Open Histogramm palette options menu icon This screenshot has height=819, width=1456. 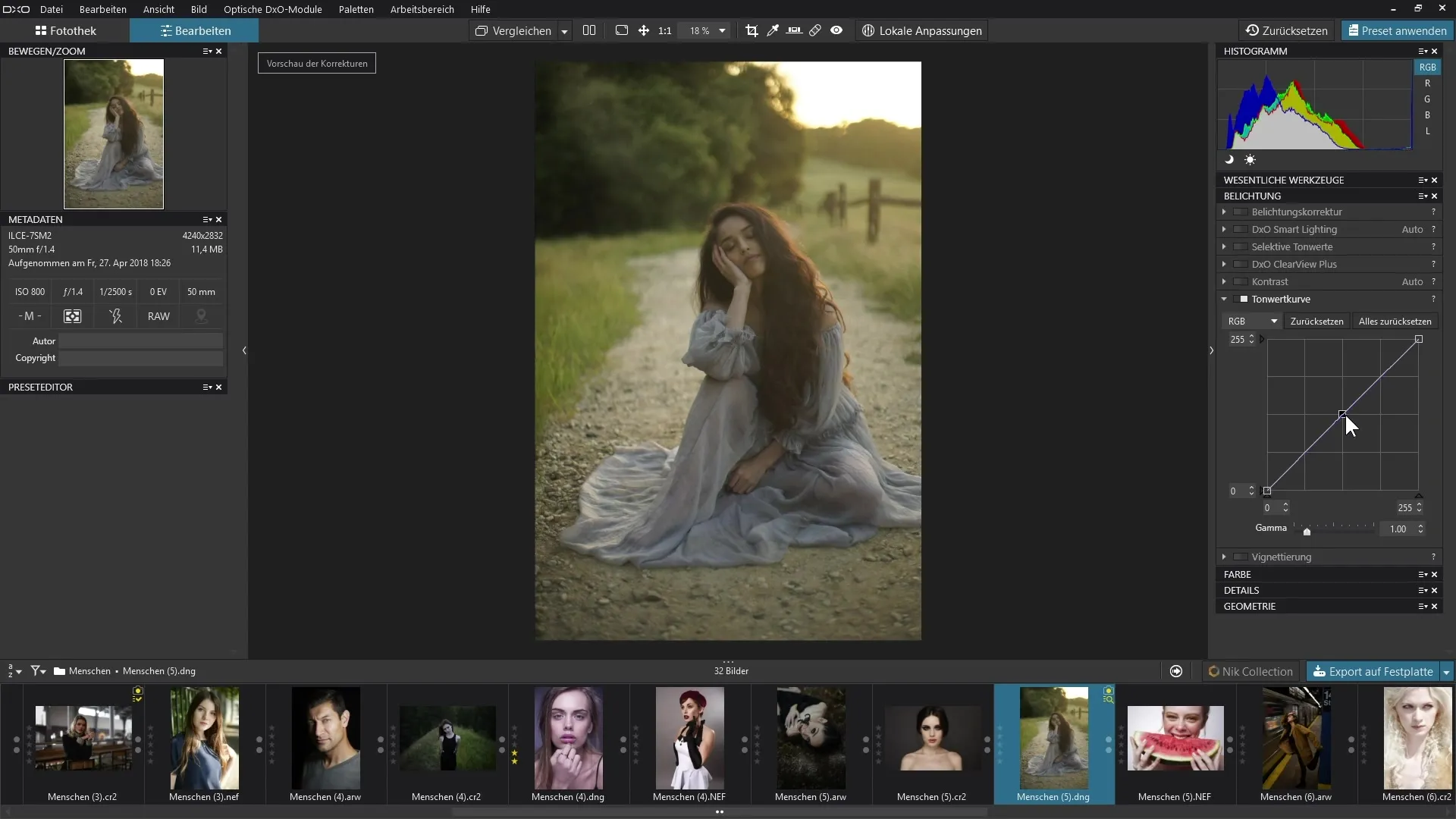click(x=1423, y=52)
